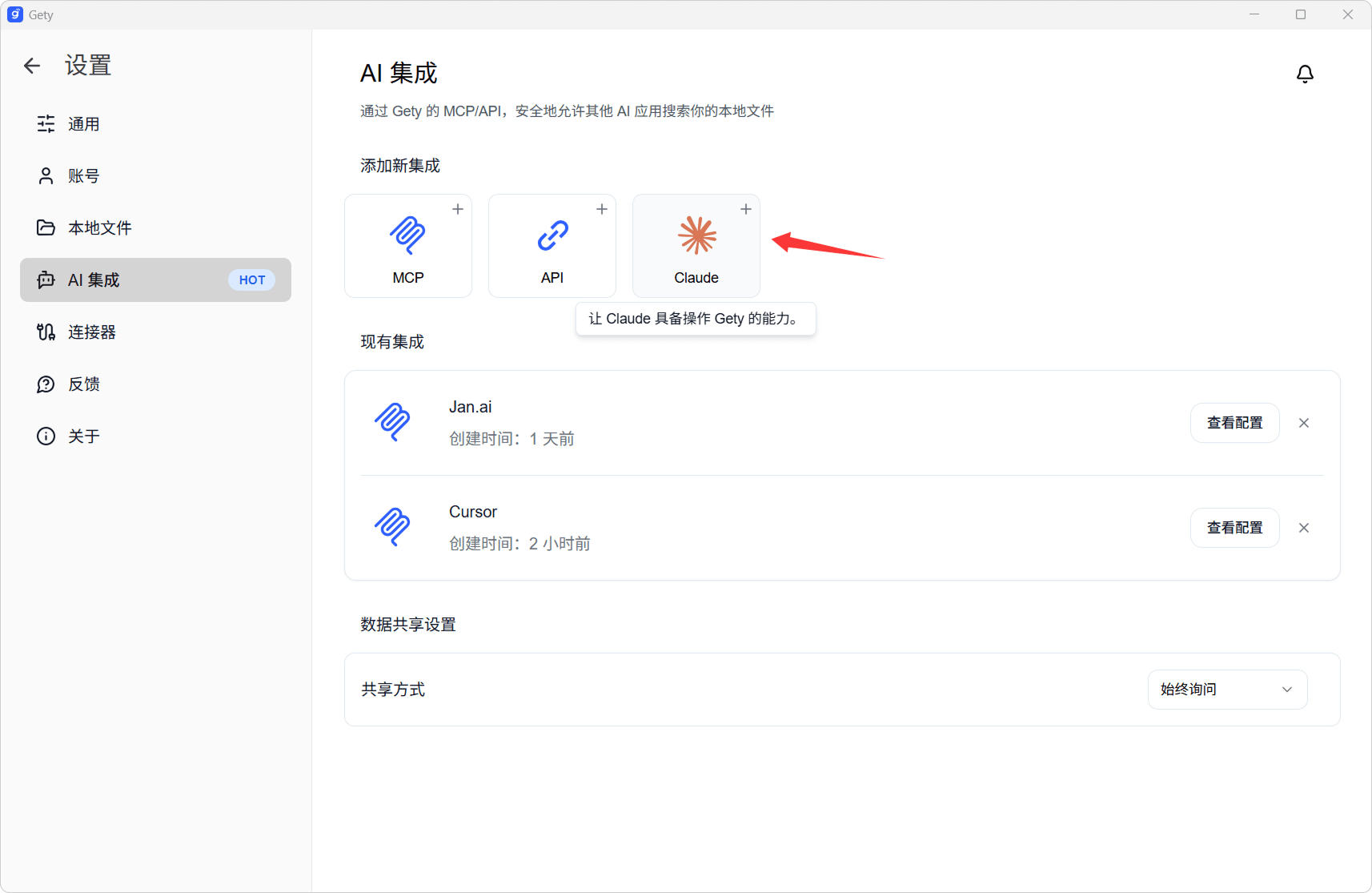
Task: Minimize the Gety window
Action: point(1254,14)
